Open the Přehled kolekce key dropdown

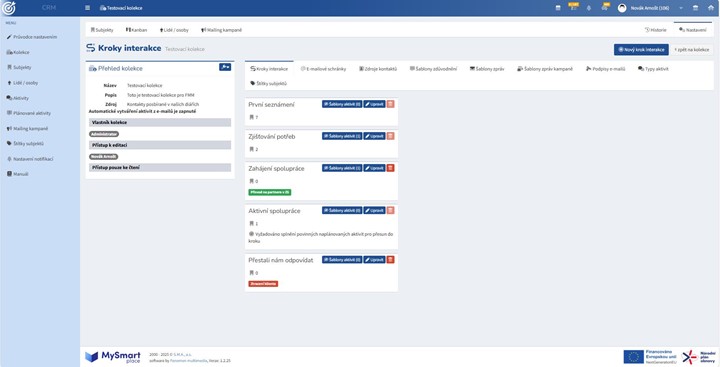tap(225, 67)
